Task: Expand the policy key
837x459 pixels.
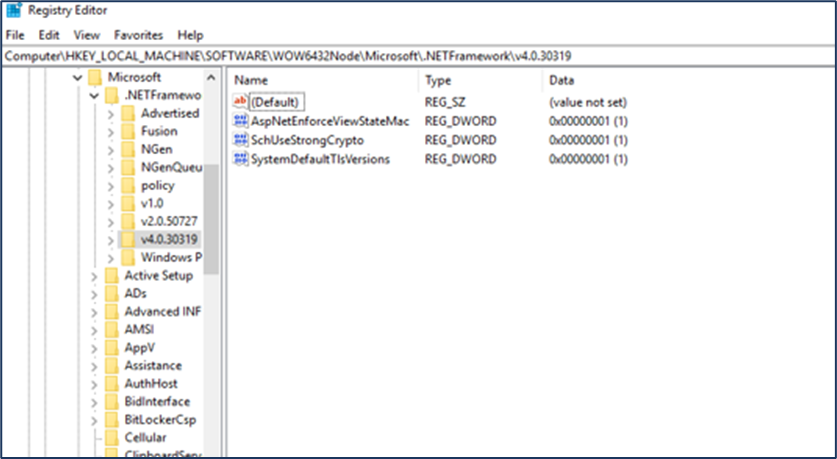Action: pyautogui.click(x=110, y=186)
